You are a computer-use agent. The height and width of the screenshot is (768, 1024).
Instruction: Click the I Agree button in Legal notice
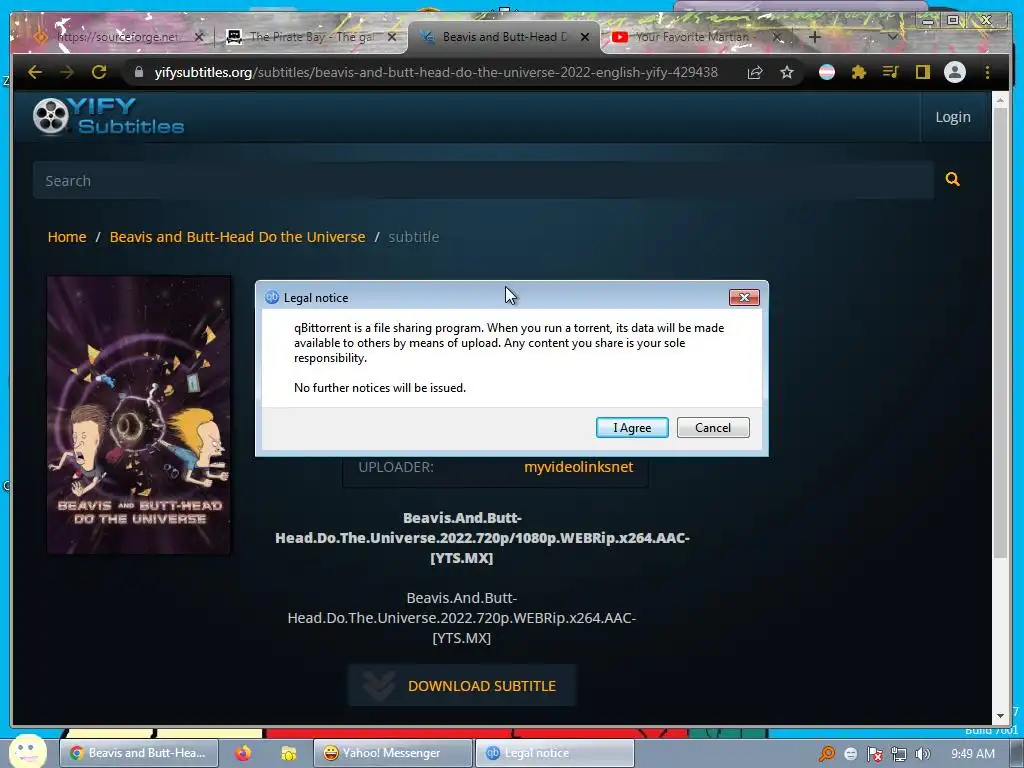pyautogui.click(x=632, y=428)
